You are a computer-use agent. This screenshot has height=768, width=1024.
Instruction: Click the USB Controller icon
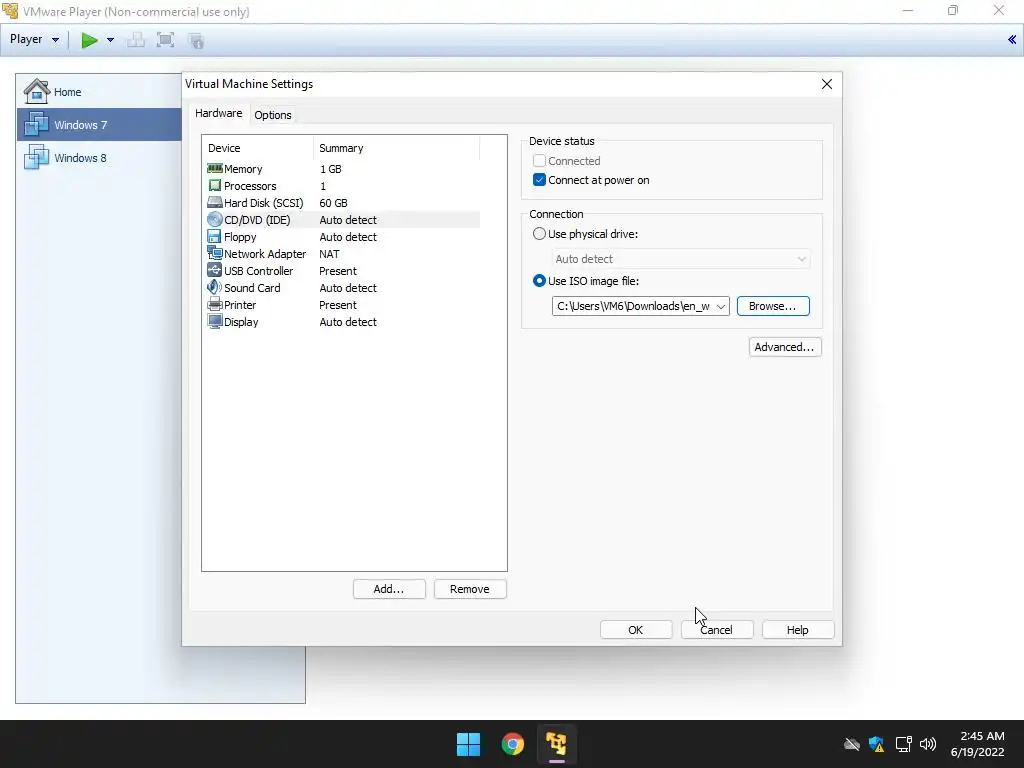[x=214, y=270]
